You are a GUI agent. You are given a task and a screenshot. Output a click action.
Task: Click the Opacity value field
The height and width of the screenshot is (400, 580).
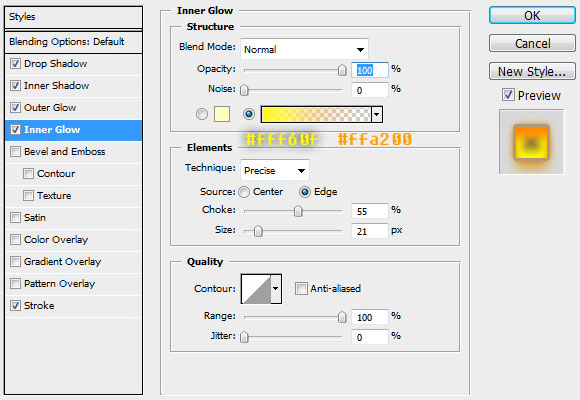pos(370,70)
